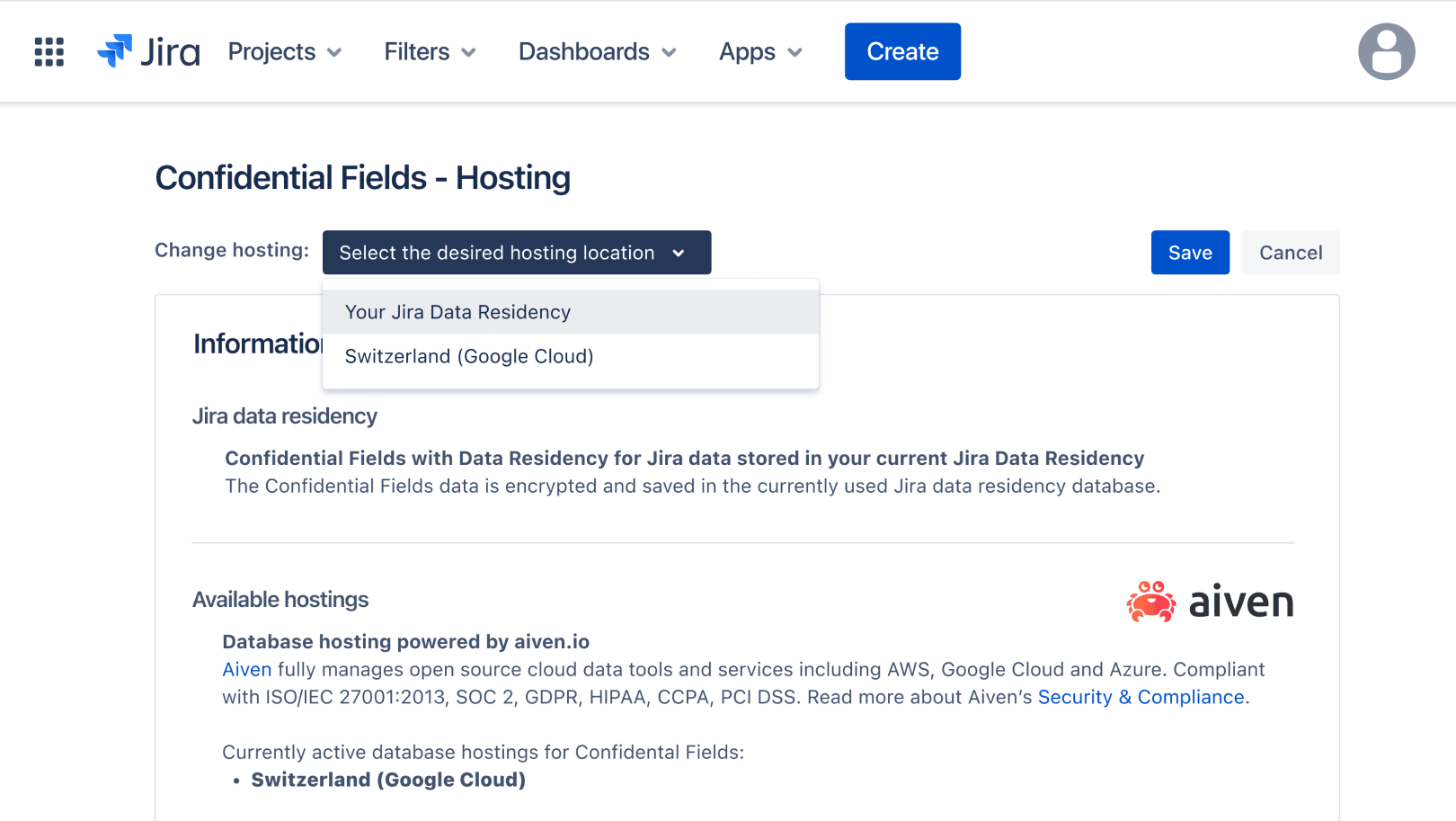Image resolution: width=1456 pixels, height=821 pixels.
Task: Click the Create button
Action: (902, 51)
